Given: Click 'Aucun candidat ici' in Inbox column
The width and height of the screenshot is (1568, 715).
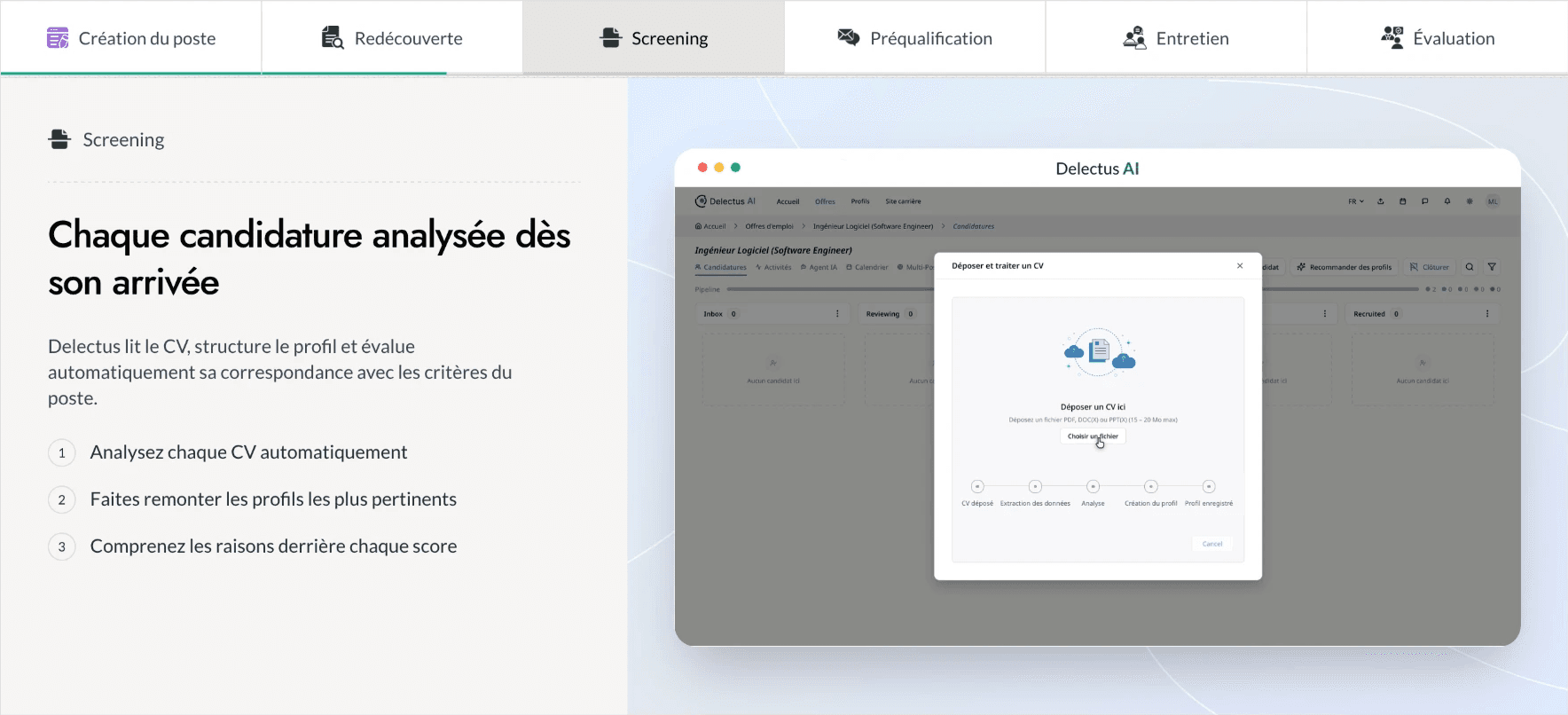Looking at the screenshot, I should tap(773, 381).
